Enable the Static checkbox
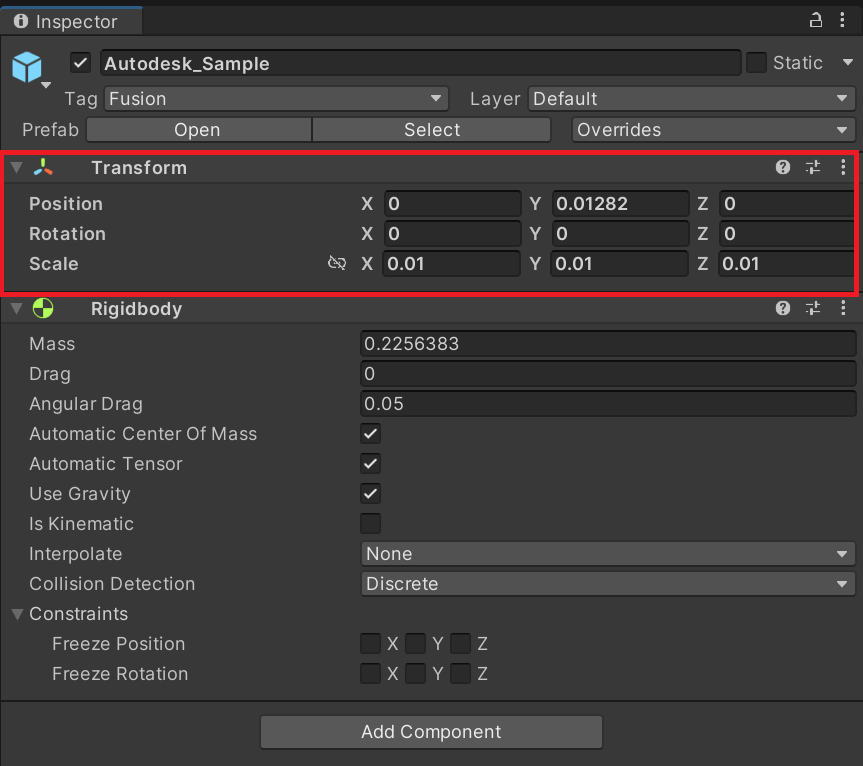The width and height of the screenshot is (863, 766). tap(756, 63)
